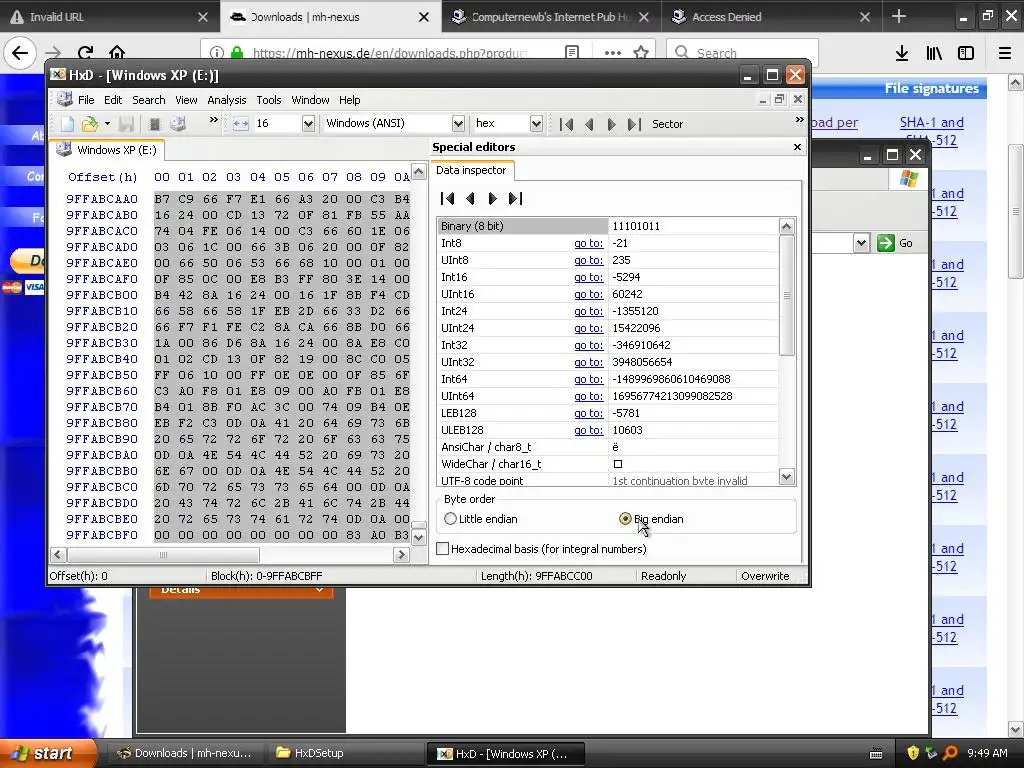Open the HxD Edit menu
1024x768 pixels.
point(113,100)
